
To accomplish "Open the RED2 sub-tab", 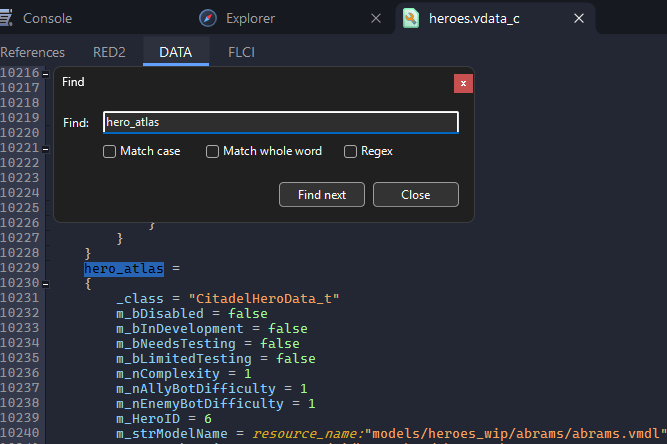I will click(x=109, y=52).
